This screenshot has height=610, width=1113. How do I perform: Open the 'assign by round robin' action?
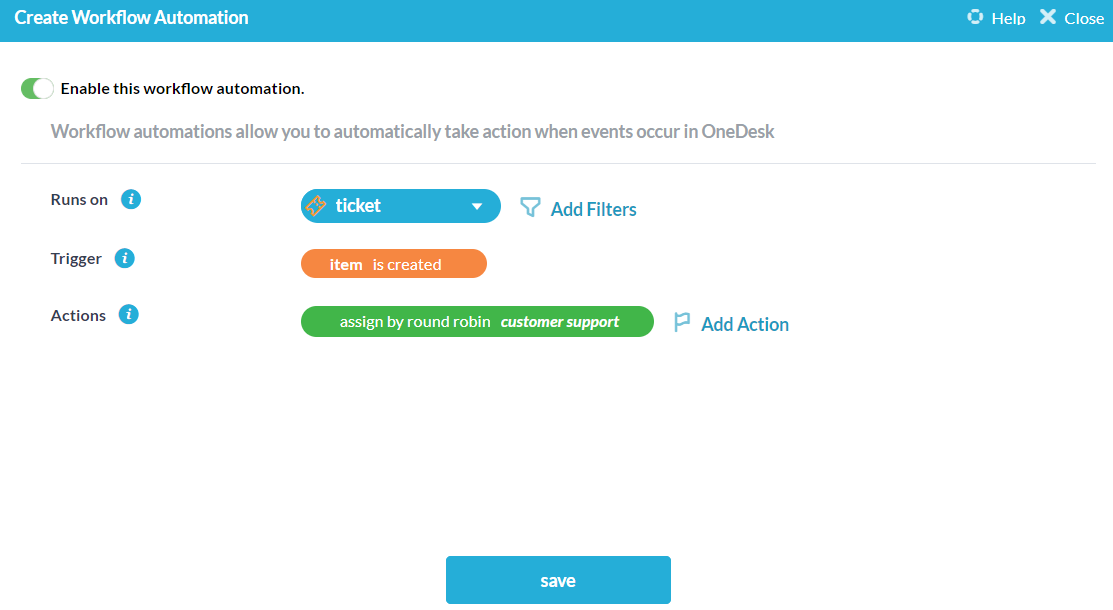tap(415, 322)
